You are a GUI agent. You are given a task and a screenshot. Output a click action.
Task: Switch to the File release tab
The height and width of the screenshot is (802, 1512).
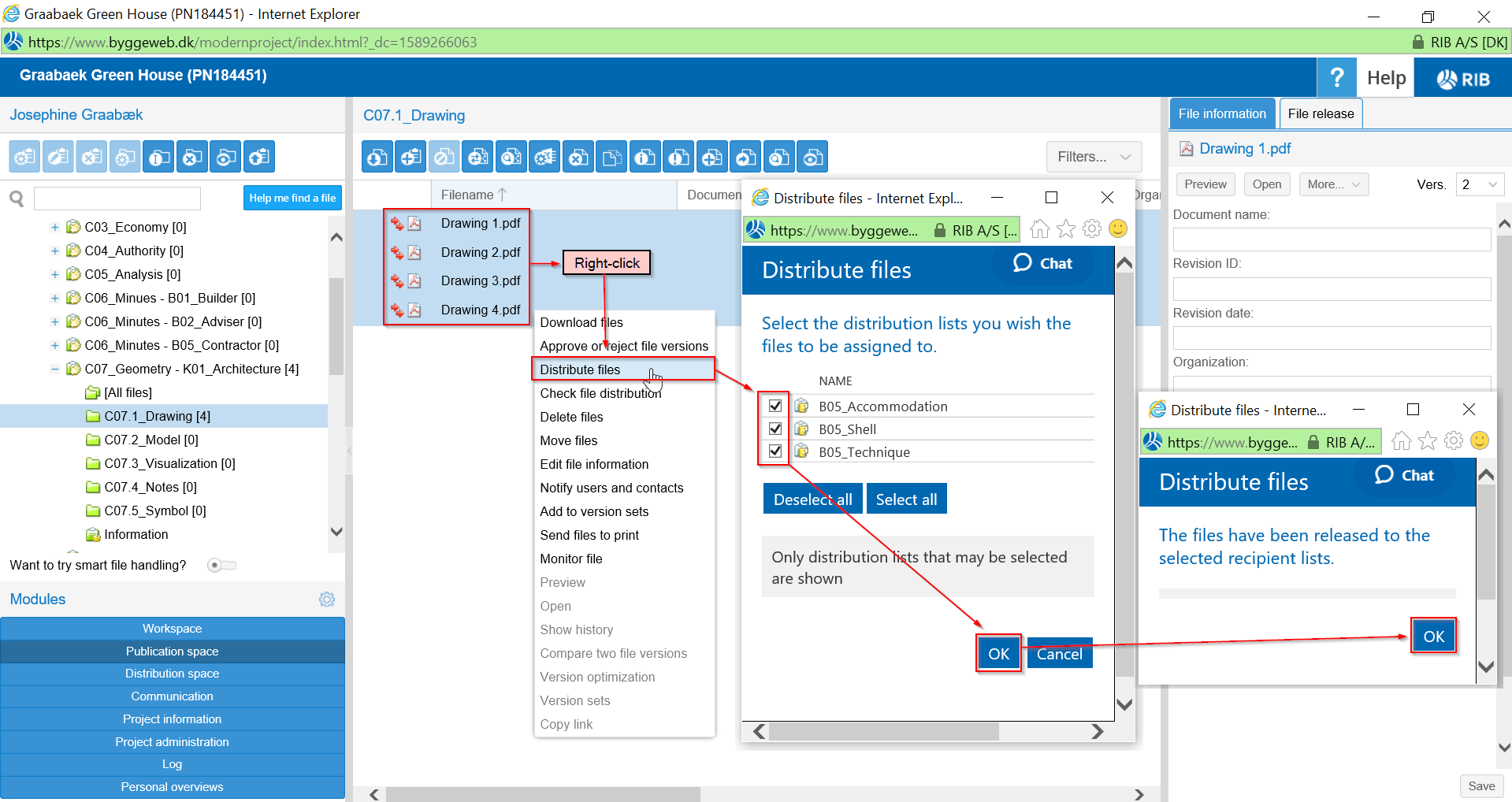(x=1320, y=113)
